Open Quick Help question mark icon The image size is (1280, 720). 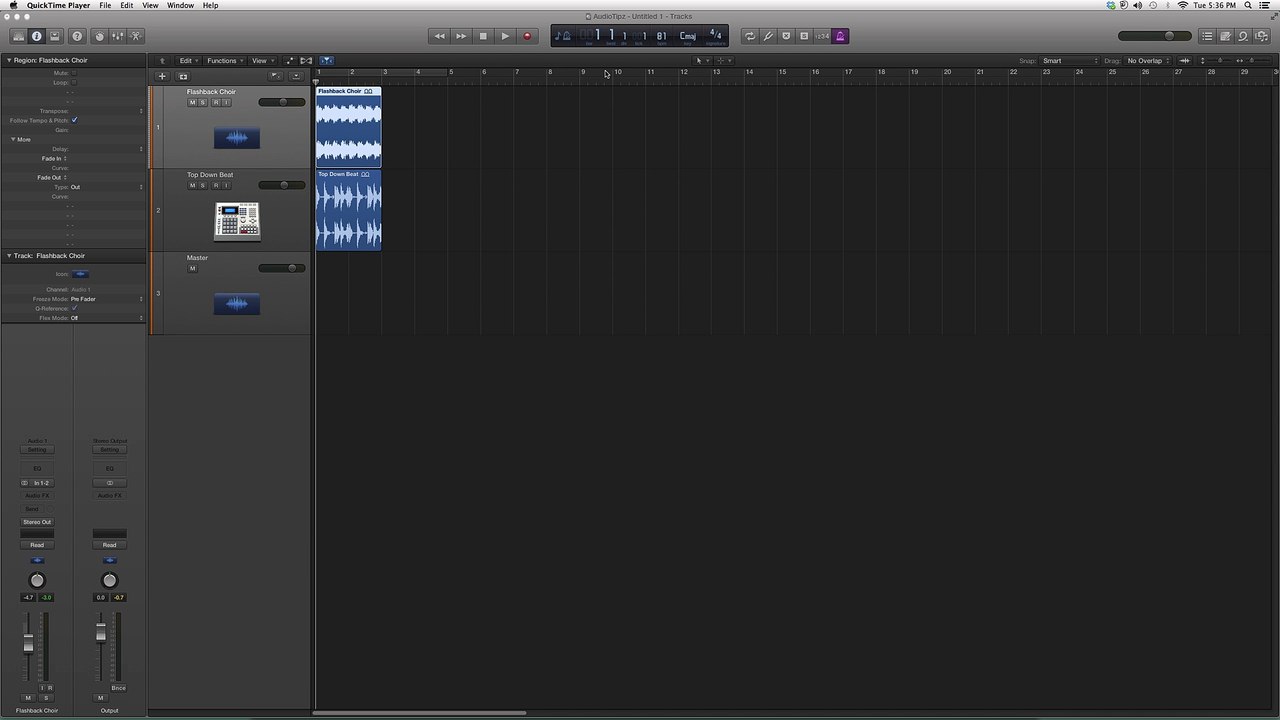point(78,36)
